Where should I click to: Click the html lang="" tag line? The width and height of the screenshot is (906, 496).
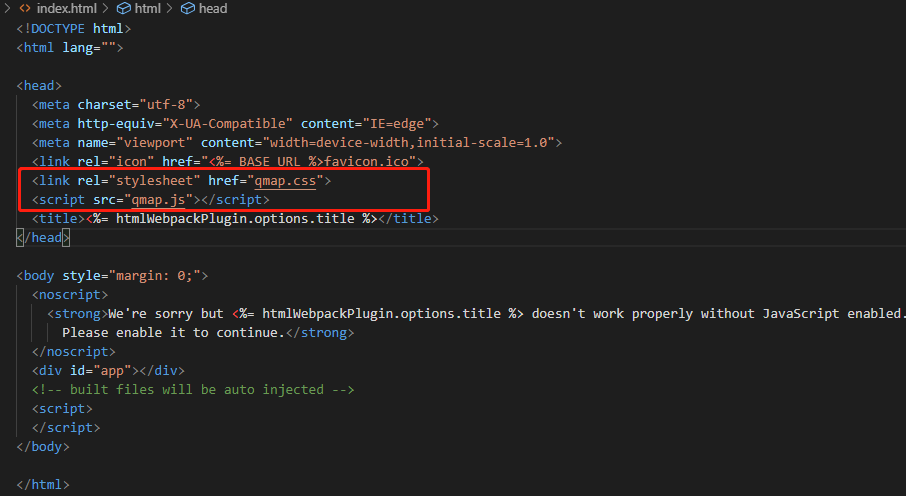click(x=70, y=48)
